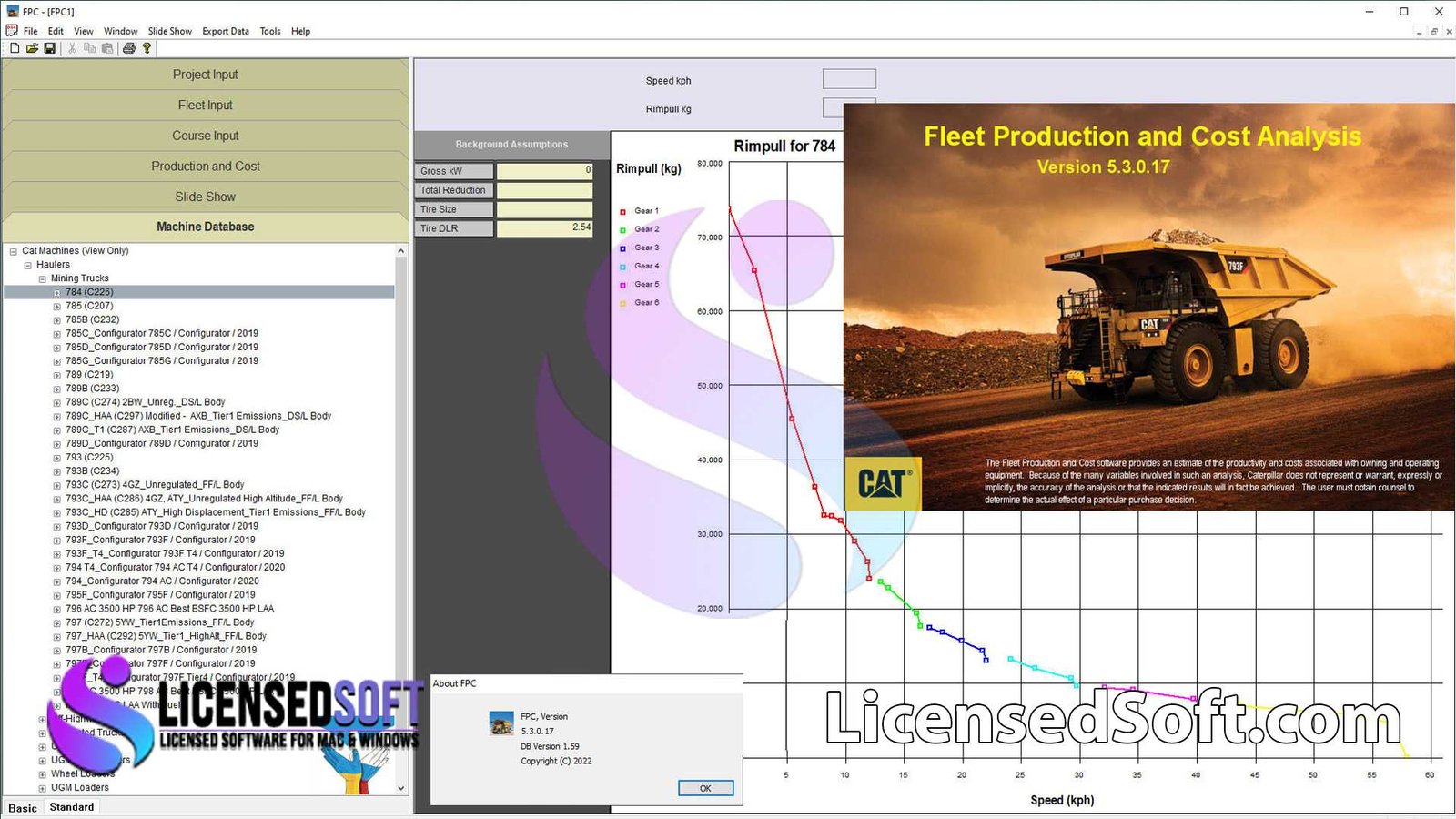
Task: Create a new project with the New toolbar icon
Action: (15, 48)
